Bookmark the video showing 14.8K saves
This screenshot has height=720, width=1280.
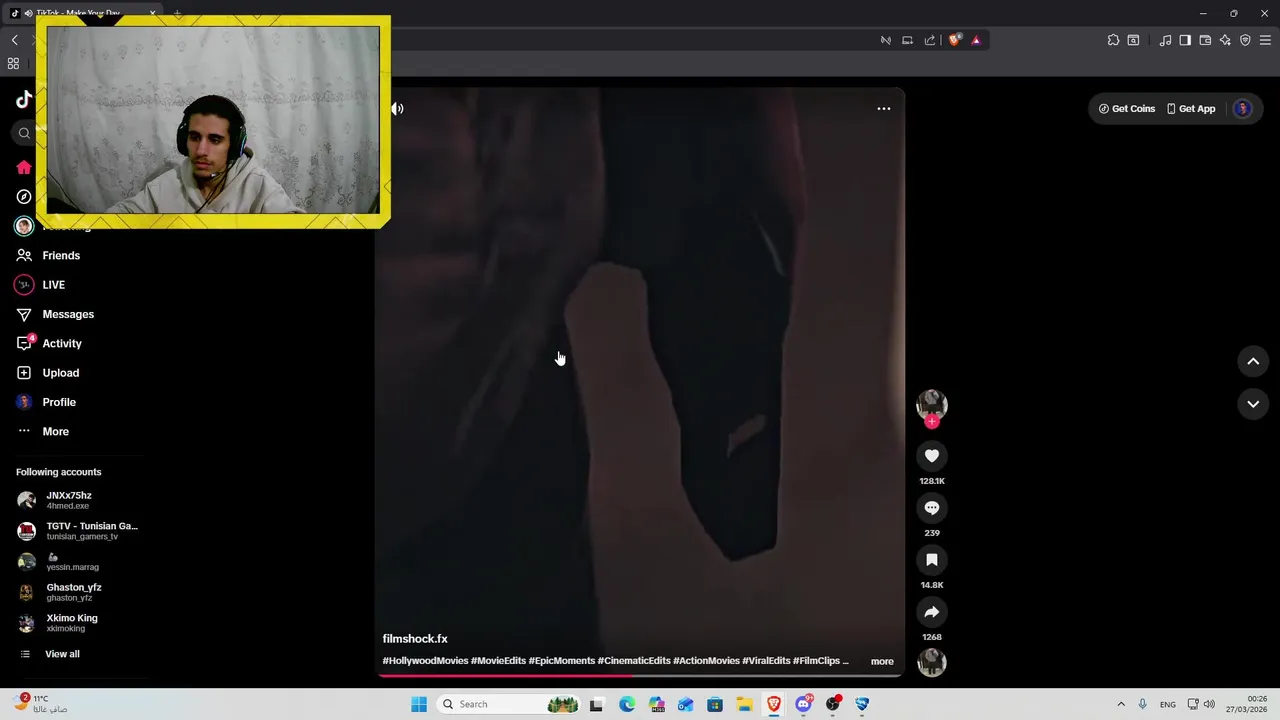[932, 560]
